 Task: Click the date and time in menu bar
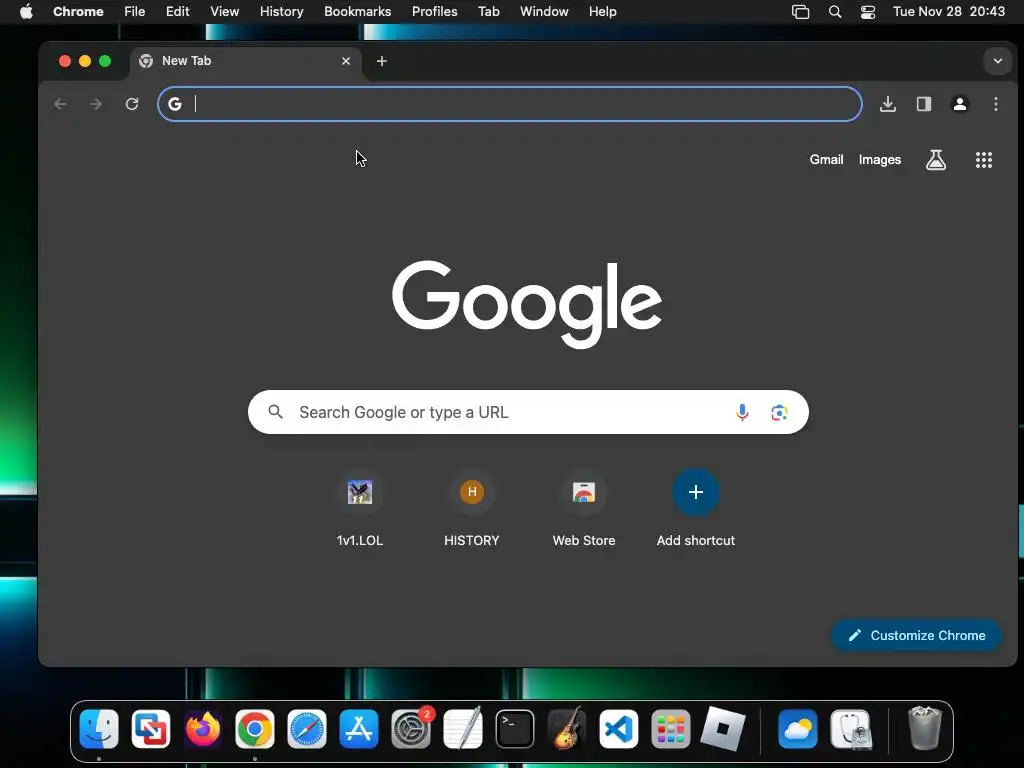pyautogui.click(x=948, y=11)
